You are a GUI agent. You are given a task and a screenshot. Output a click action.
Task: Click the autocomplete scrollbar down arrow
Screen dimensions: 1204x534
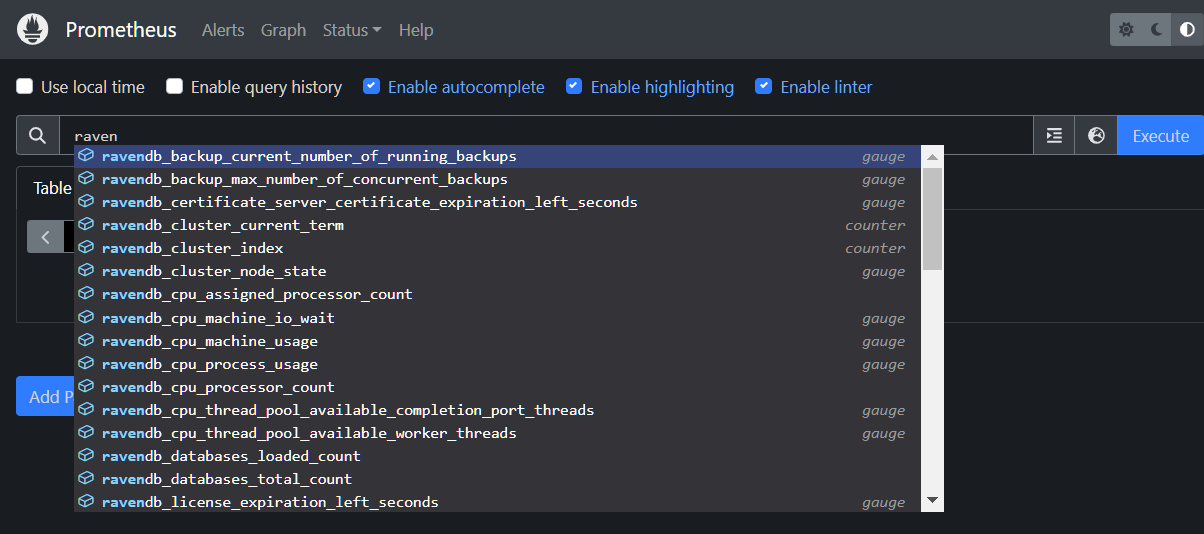point(932,500)
